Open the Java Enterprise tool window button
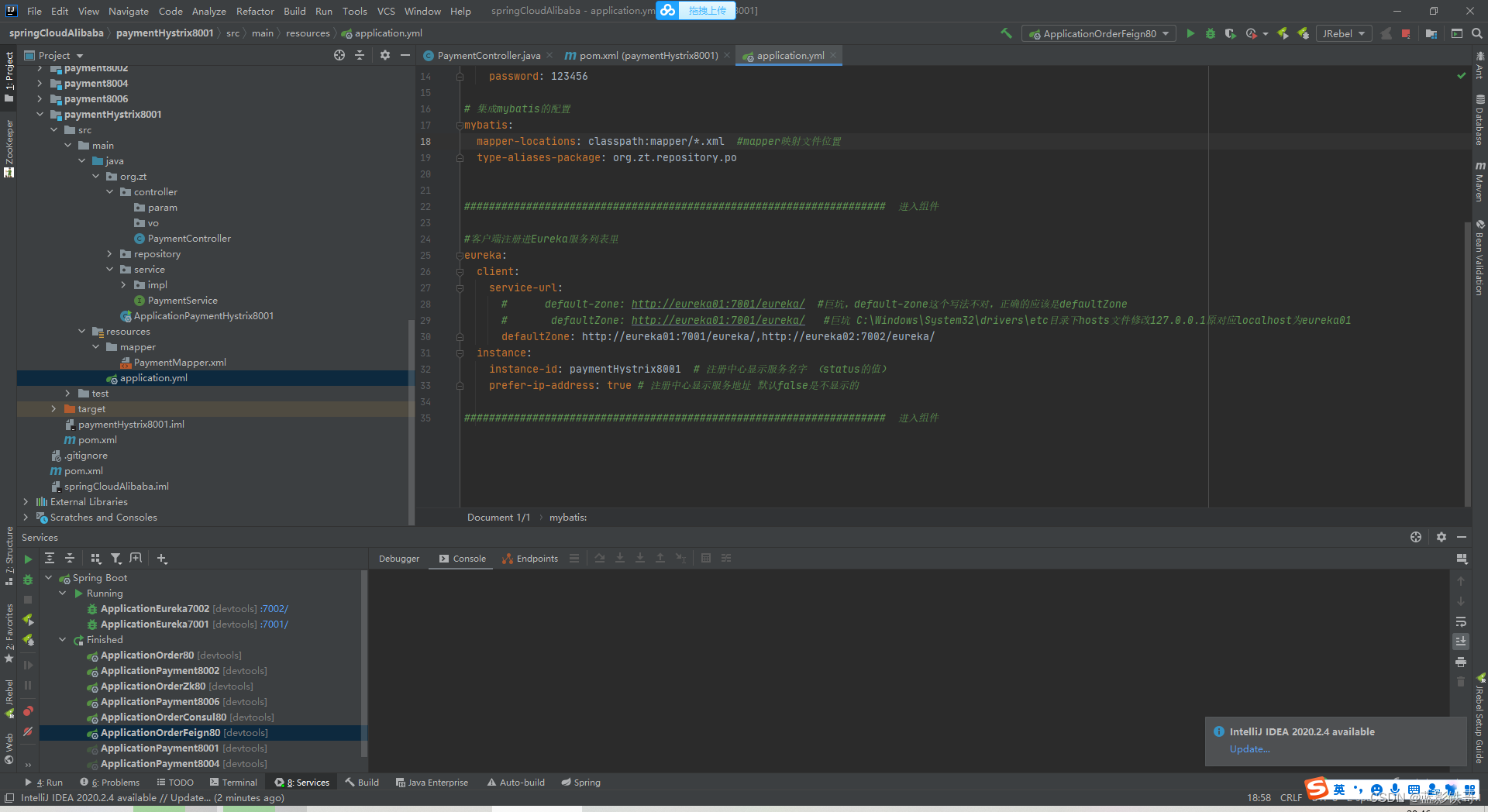This screenshot has width=1488, height=812. (432, 783)
